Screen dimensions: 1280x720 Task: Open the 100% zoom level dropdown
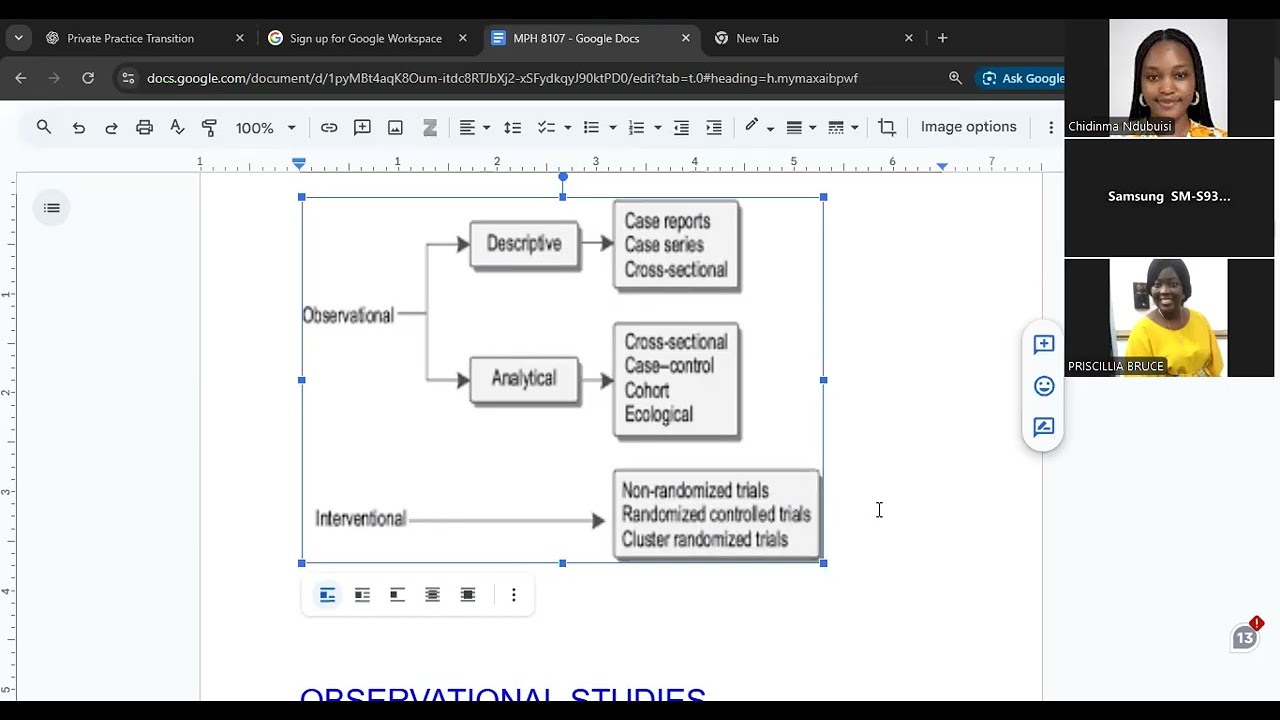(x=265, y=127)
